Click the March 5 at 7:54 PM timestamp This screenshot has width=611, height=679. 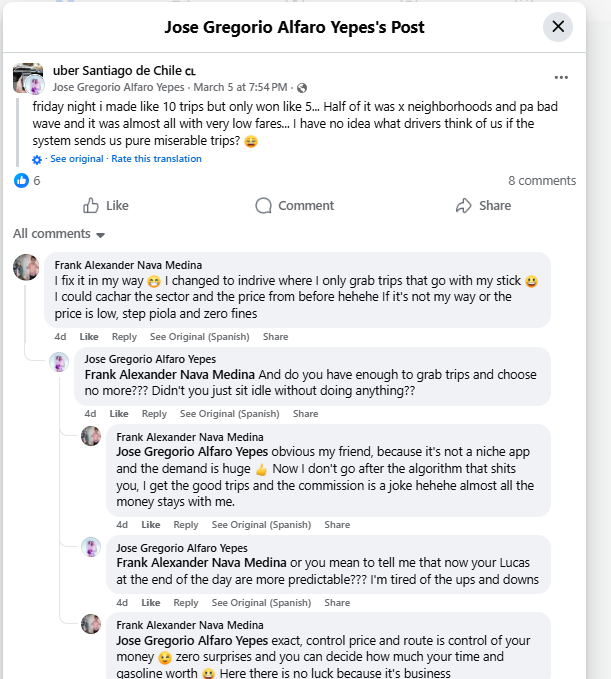[241, 87]
